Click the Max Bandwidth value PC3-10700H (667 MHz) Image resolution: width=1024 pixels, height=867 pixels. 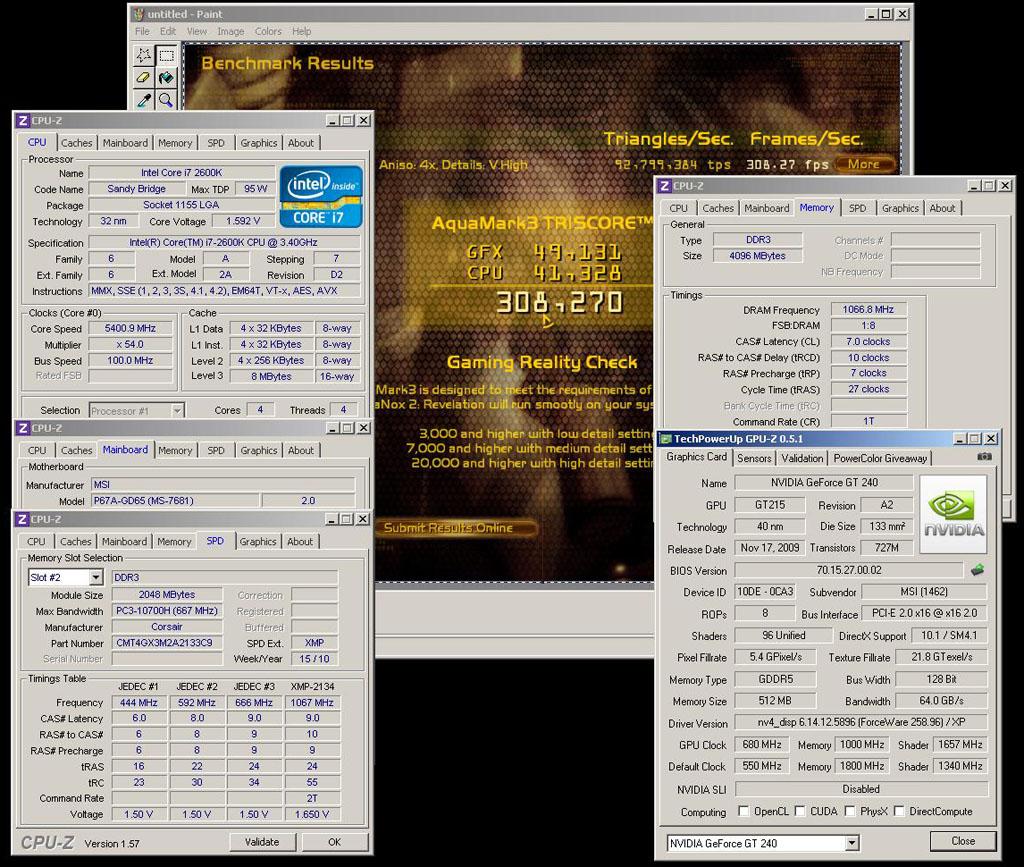pyautogui.click(x=167, y=611)
